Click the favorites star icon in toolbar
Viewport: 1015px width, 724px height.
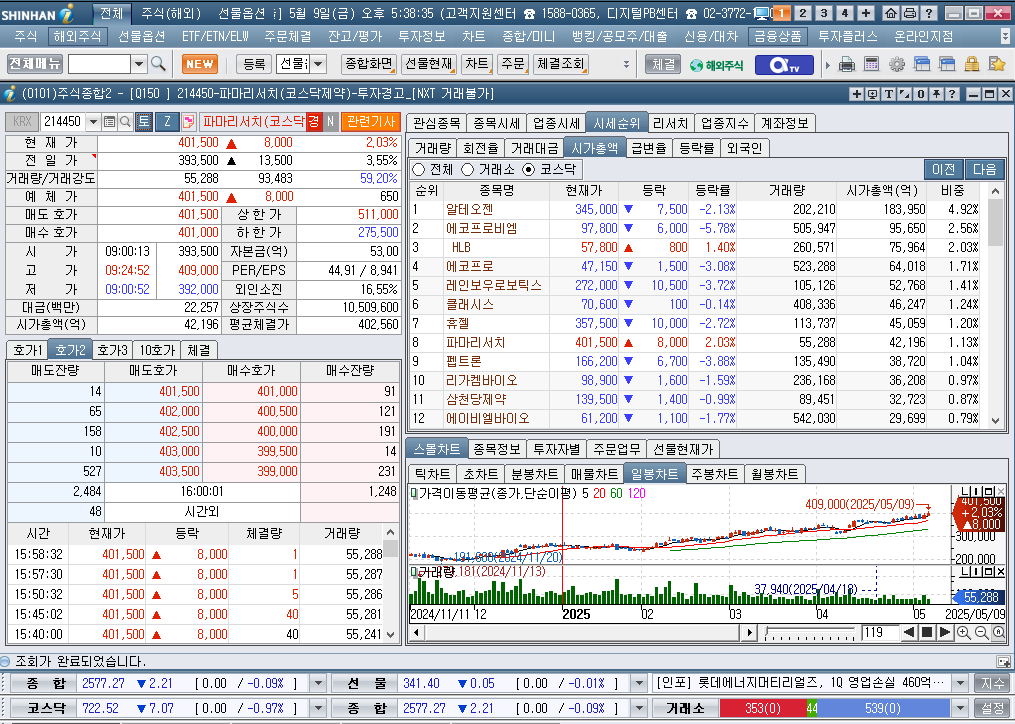tap(996, 64)
